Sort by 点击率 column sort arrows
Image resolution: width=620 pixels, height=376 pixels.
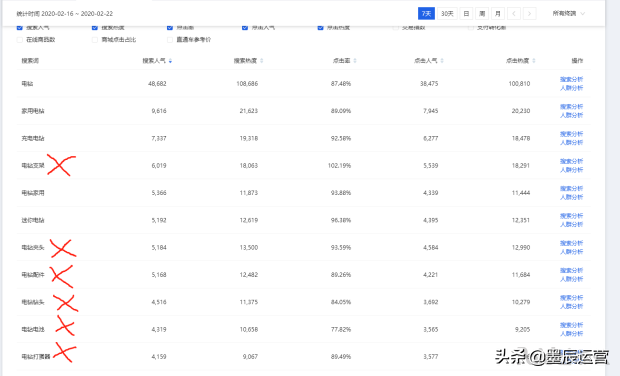(x=355, y=61)
